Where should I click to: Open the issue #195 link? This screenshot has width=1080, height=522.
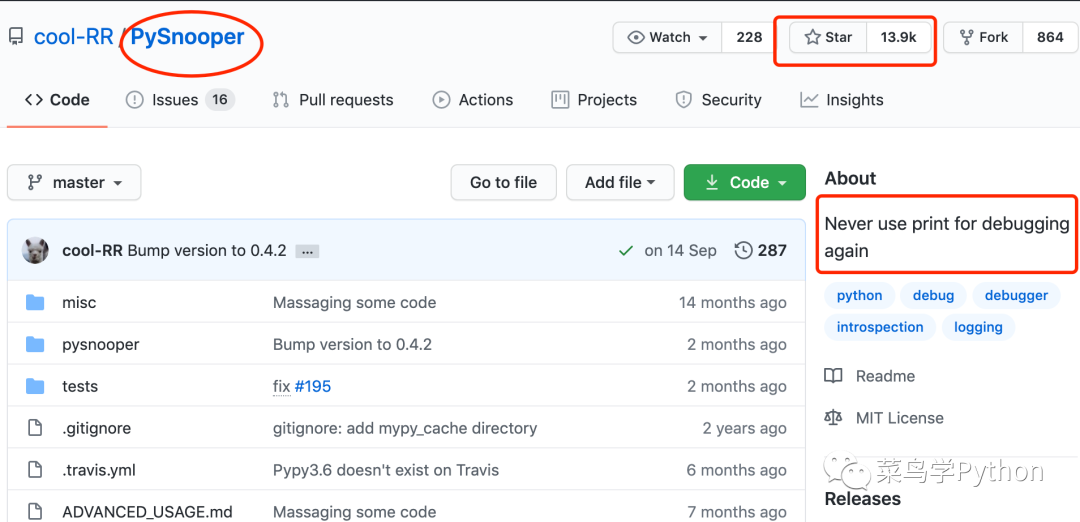click(x=313, y=386)
